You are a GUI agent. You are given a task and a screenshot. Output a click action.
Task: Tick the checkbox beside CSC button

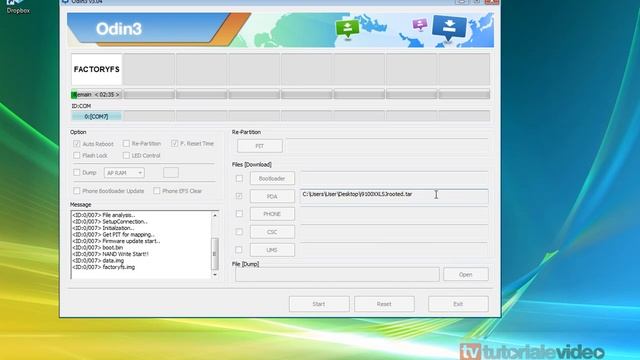(239, 232)
